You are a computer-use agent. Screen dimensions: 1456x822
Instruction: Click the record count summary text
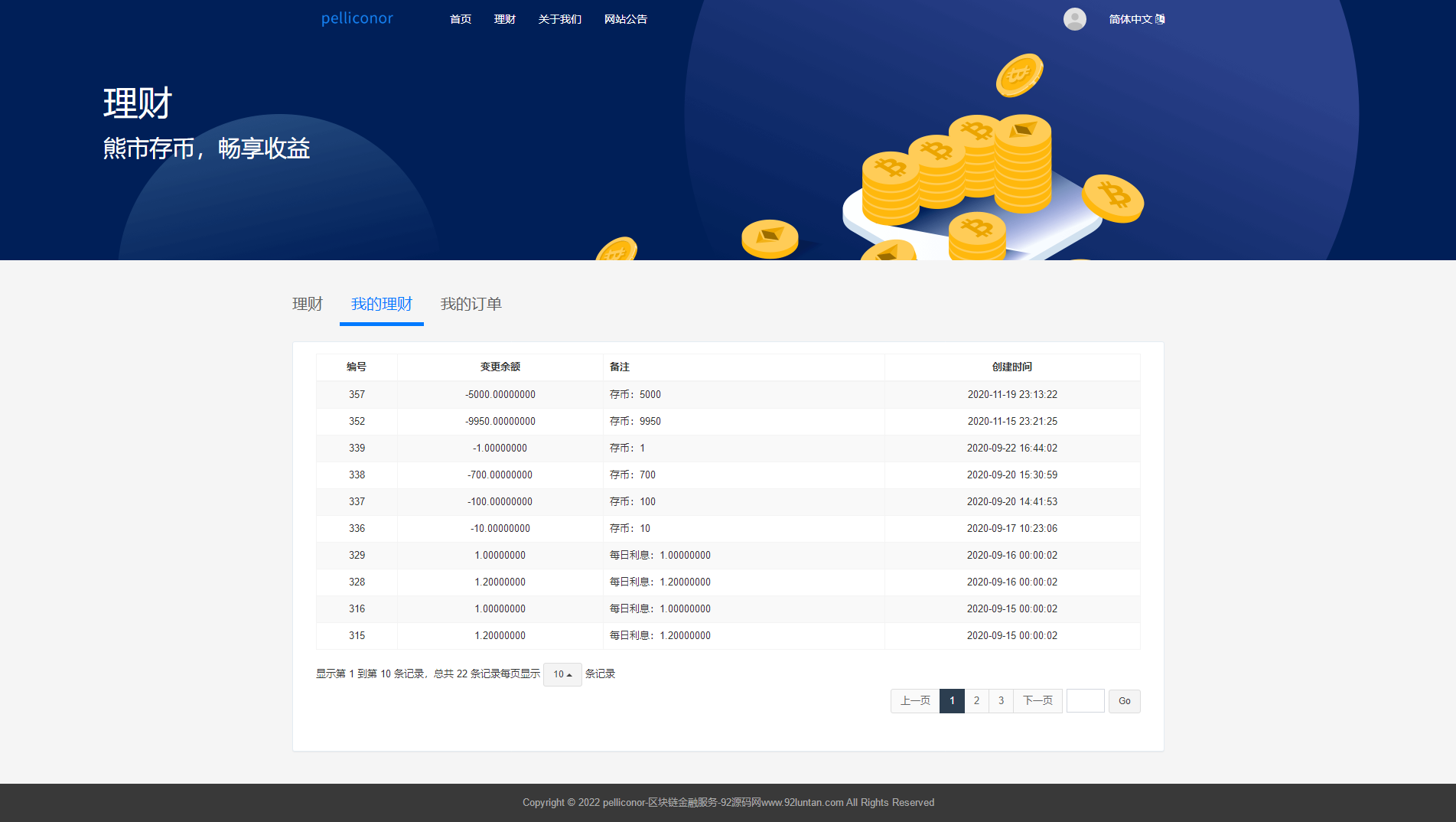(428, 674)
